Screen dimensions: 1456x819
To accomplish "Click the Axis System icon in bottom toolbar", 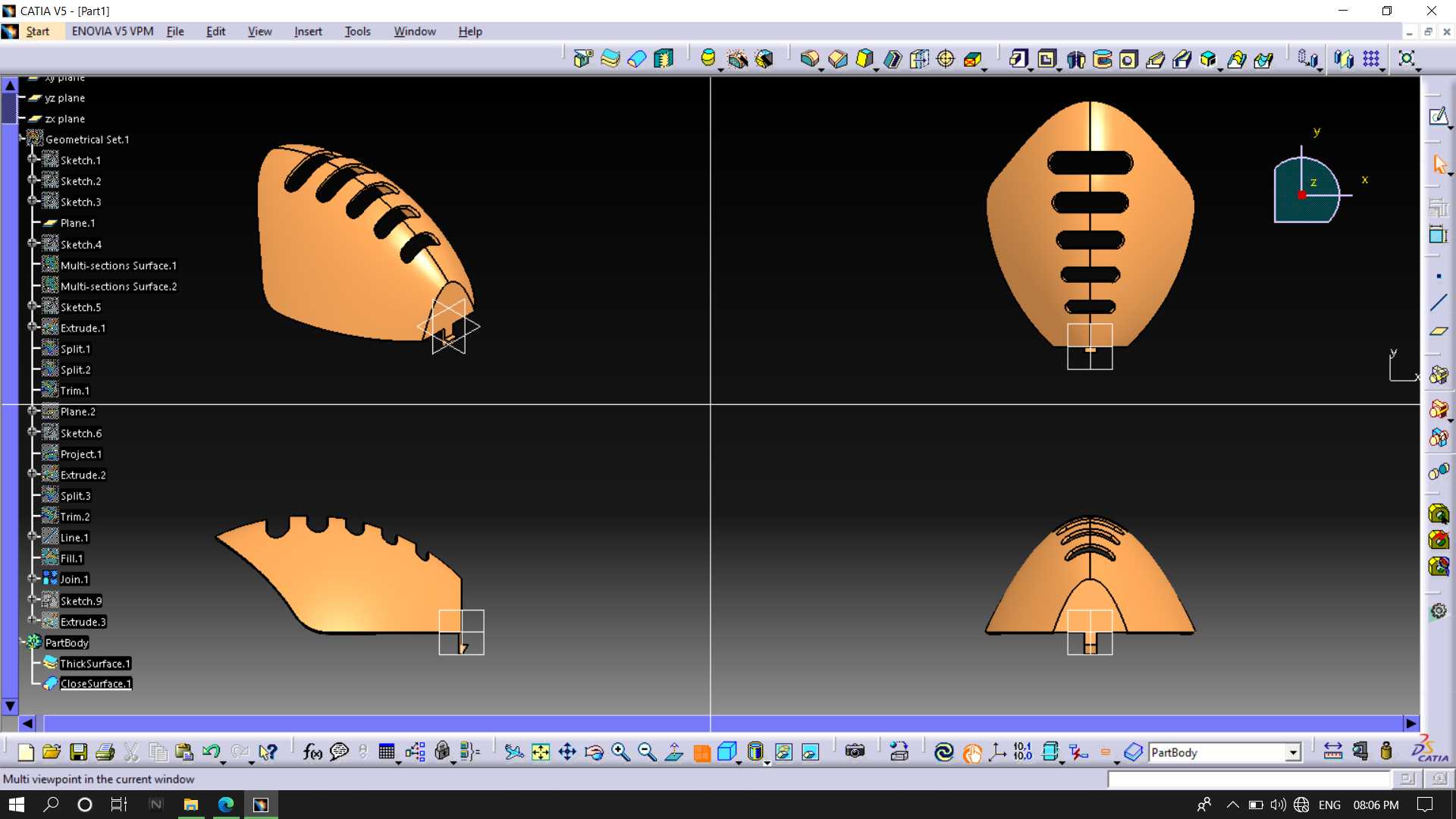I will coord(998,752).
